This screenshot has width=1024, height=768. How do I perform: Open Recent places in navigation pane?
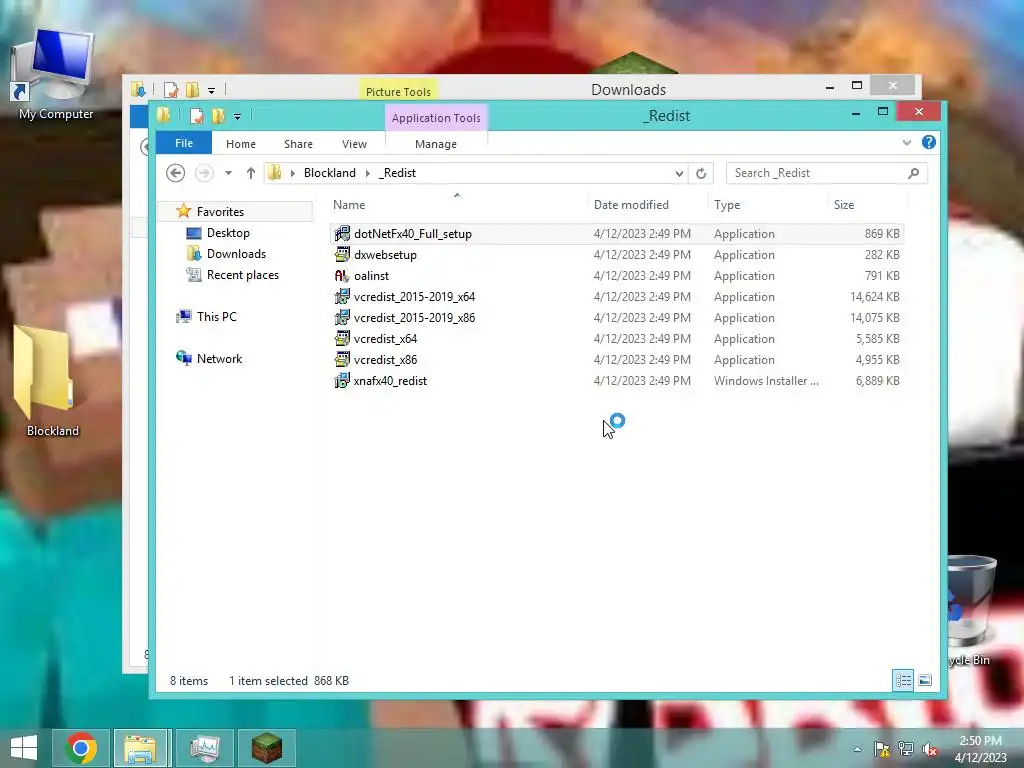[242, 275]
